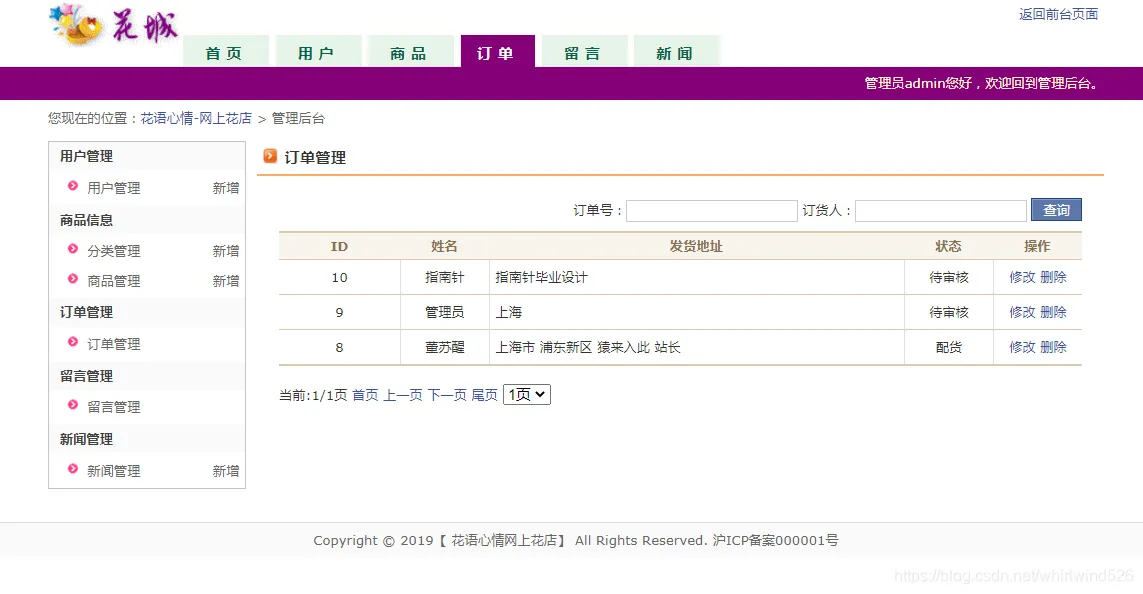The image size is (1143, 594).
Task: Switch to the 商品 tab
Action: (409, 52)
